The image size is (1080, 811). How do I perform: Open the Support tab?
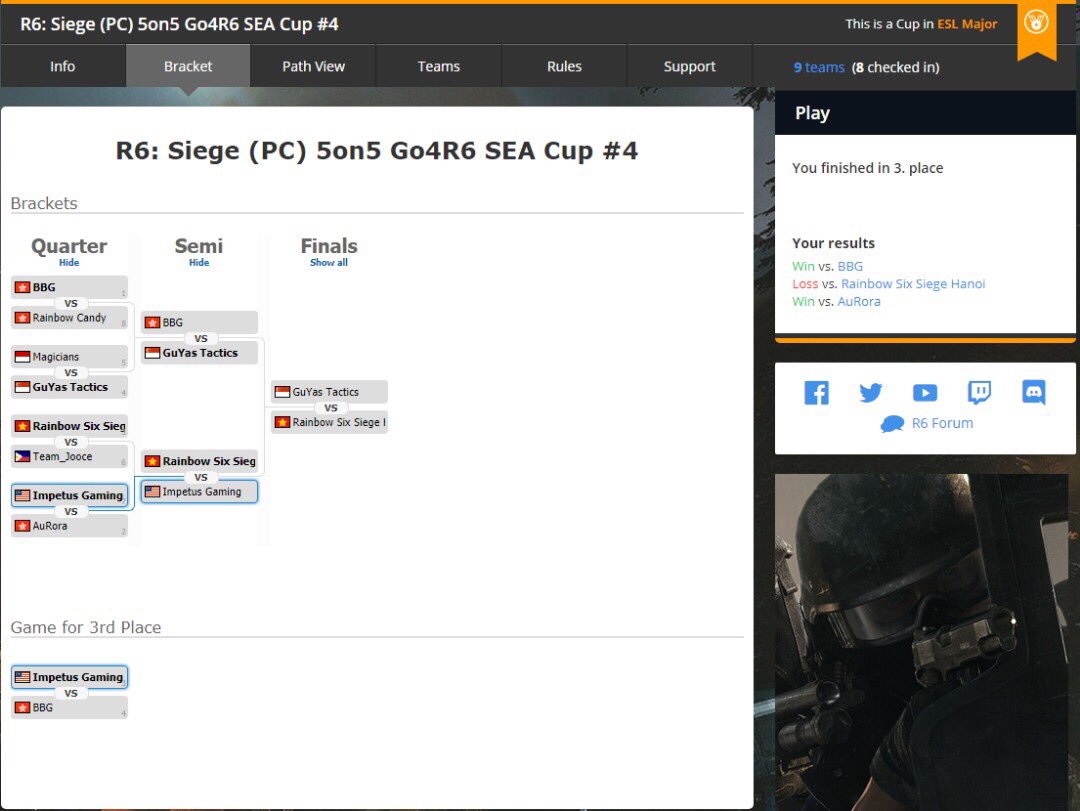[689, 66]
